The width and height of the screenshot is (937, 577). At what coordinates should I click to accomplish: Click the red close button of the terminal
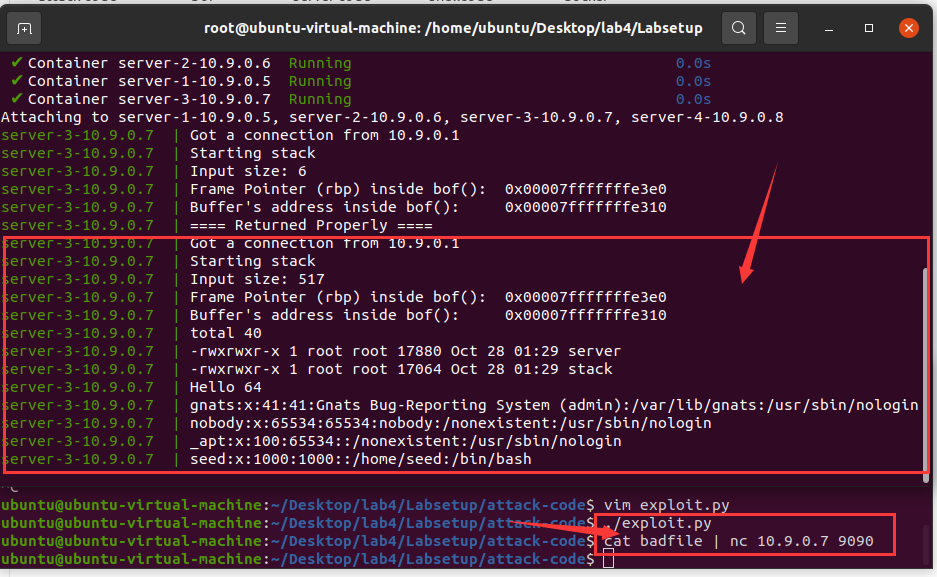coord(908,28)
